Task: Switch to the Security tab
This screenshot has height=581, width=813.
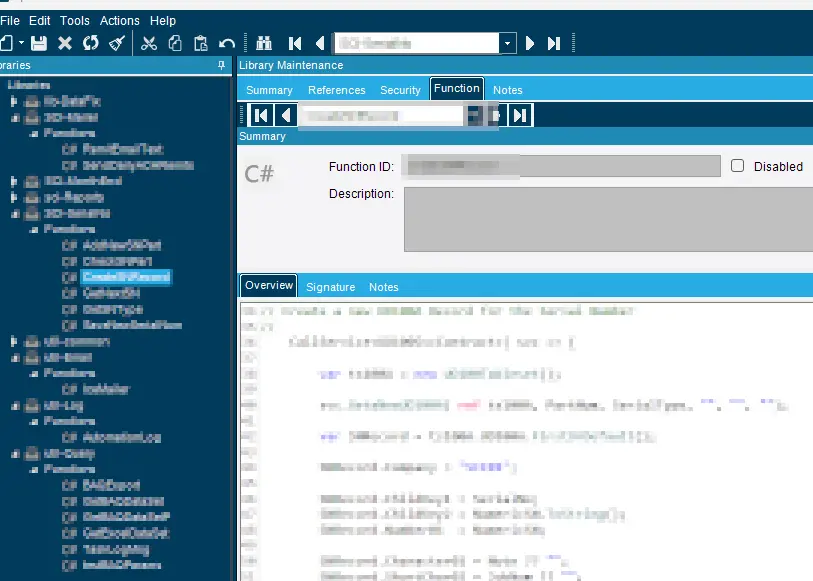Action: [400, 90]
